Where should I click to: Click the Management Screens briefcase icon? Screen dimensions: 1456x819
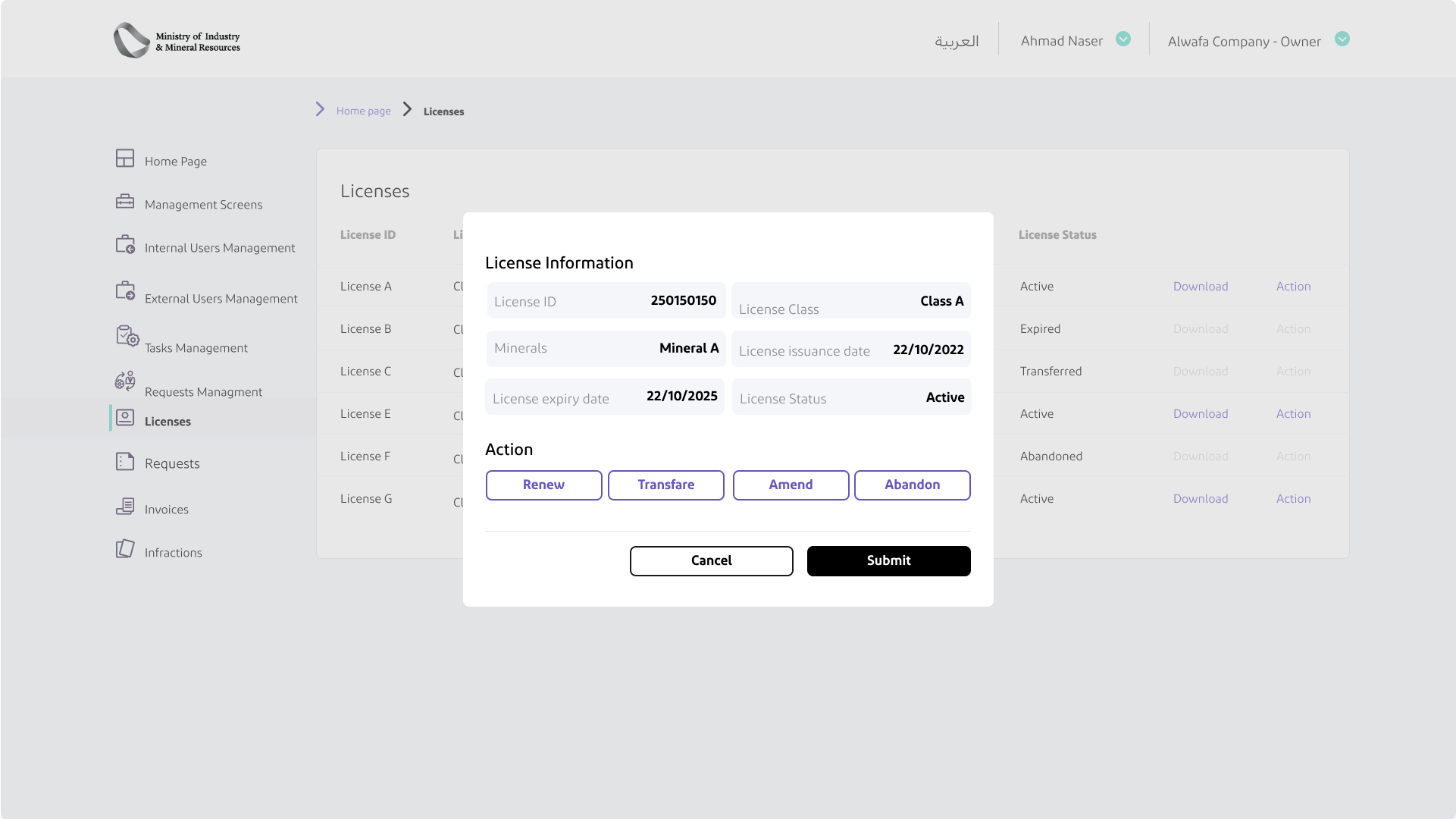[x=125, y=202]
